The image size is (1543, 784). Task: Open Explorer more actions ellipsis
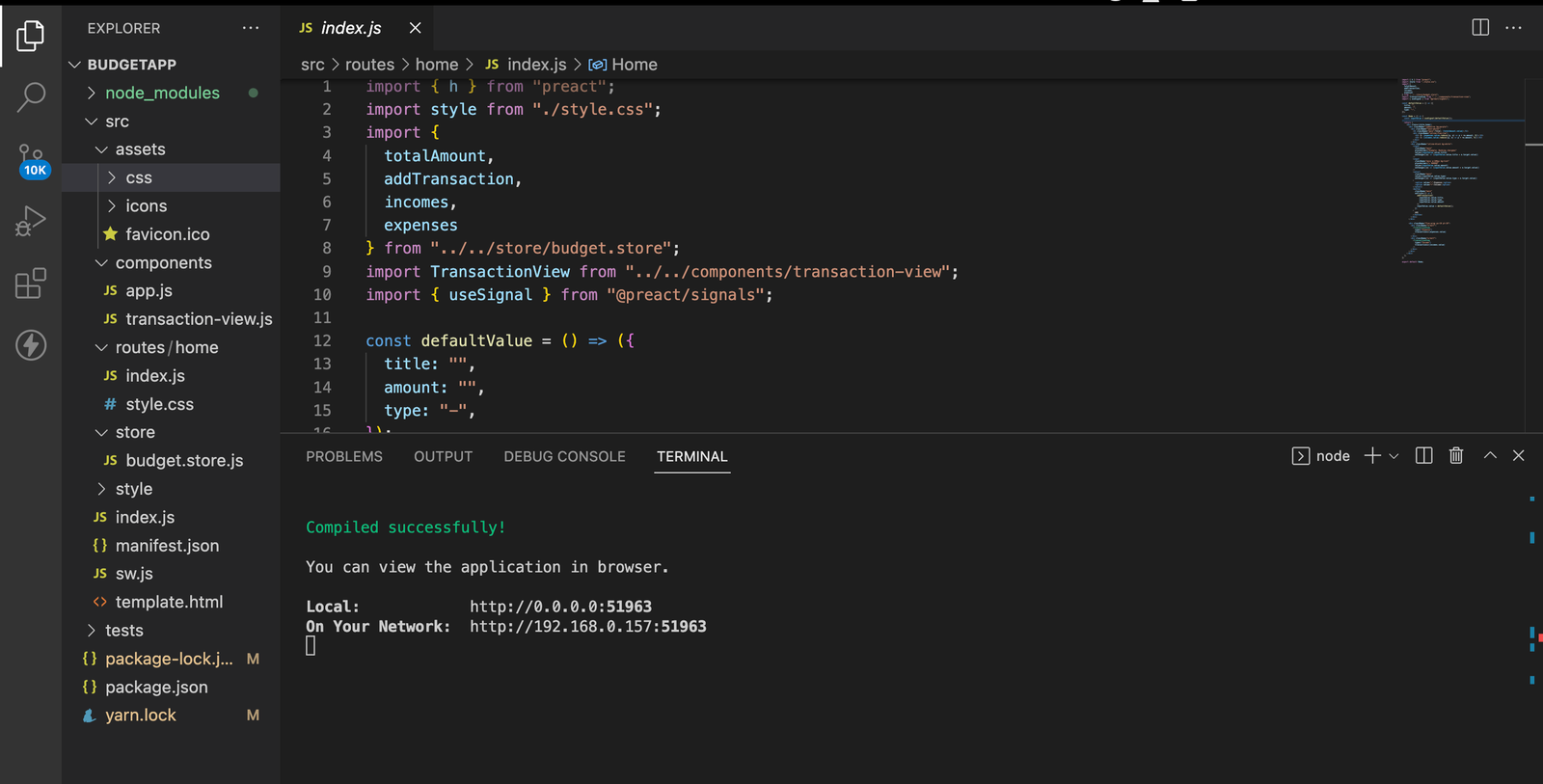coord(251,28)
